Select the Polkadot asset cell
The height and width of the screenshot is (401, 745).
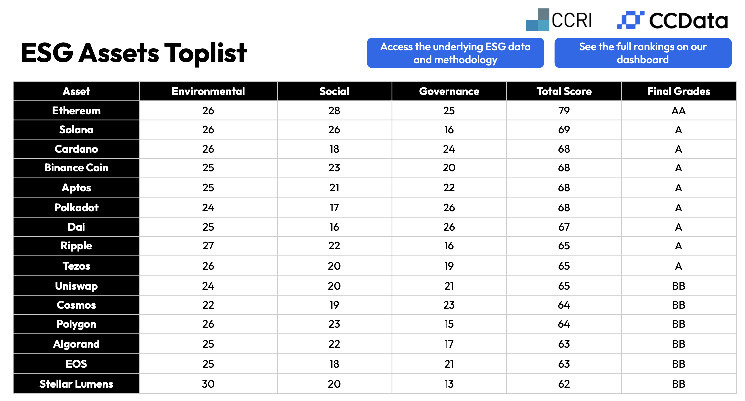coord(76,206)
